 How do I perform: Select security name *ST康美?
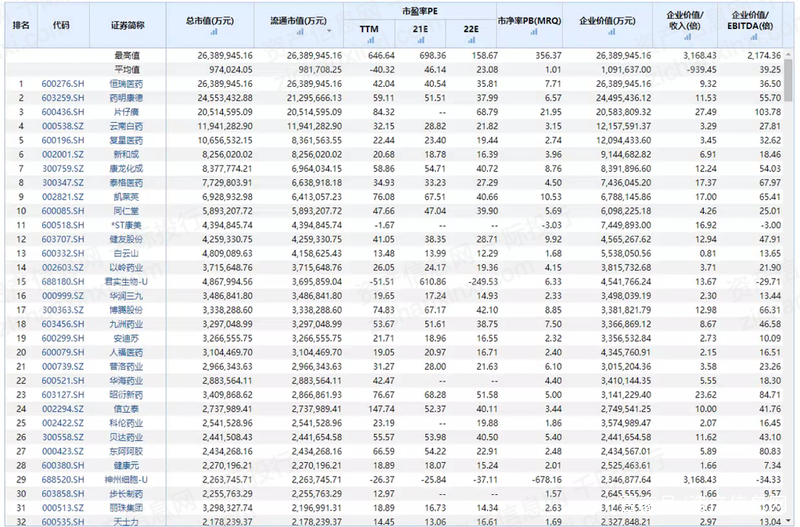point(127,225)
